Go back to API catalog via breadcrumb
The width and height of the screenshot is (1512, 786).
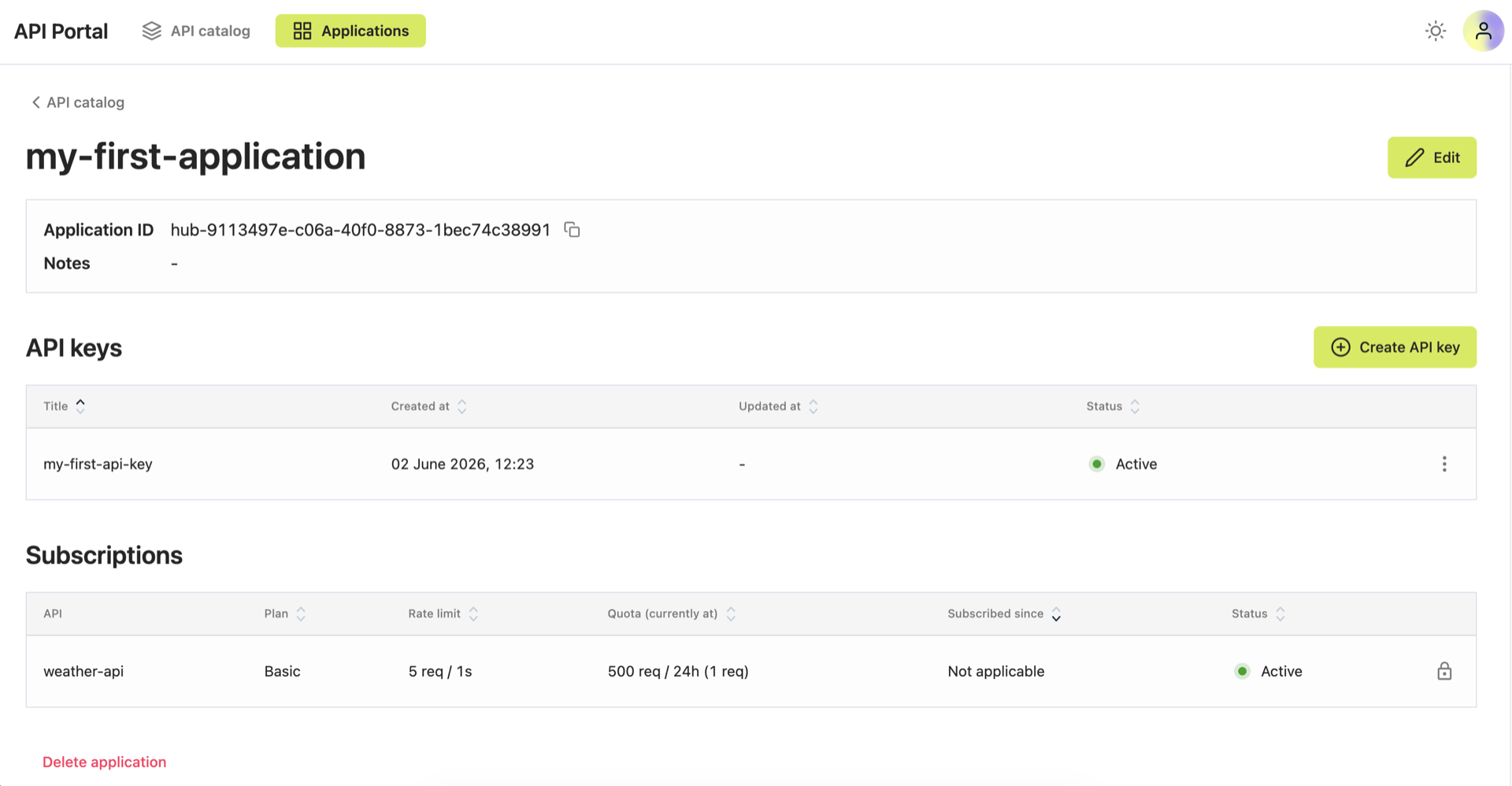[77, 102]
